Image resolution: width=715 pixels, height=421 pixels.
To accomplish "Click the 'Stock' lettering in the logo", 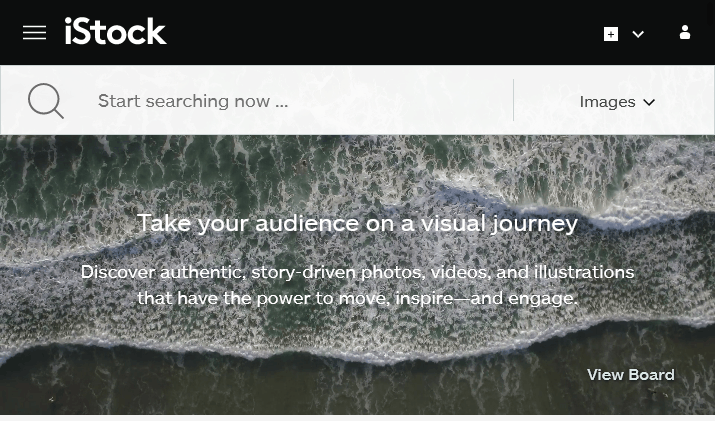I will (124, 31).
